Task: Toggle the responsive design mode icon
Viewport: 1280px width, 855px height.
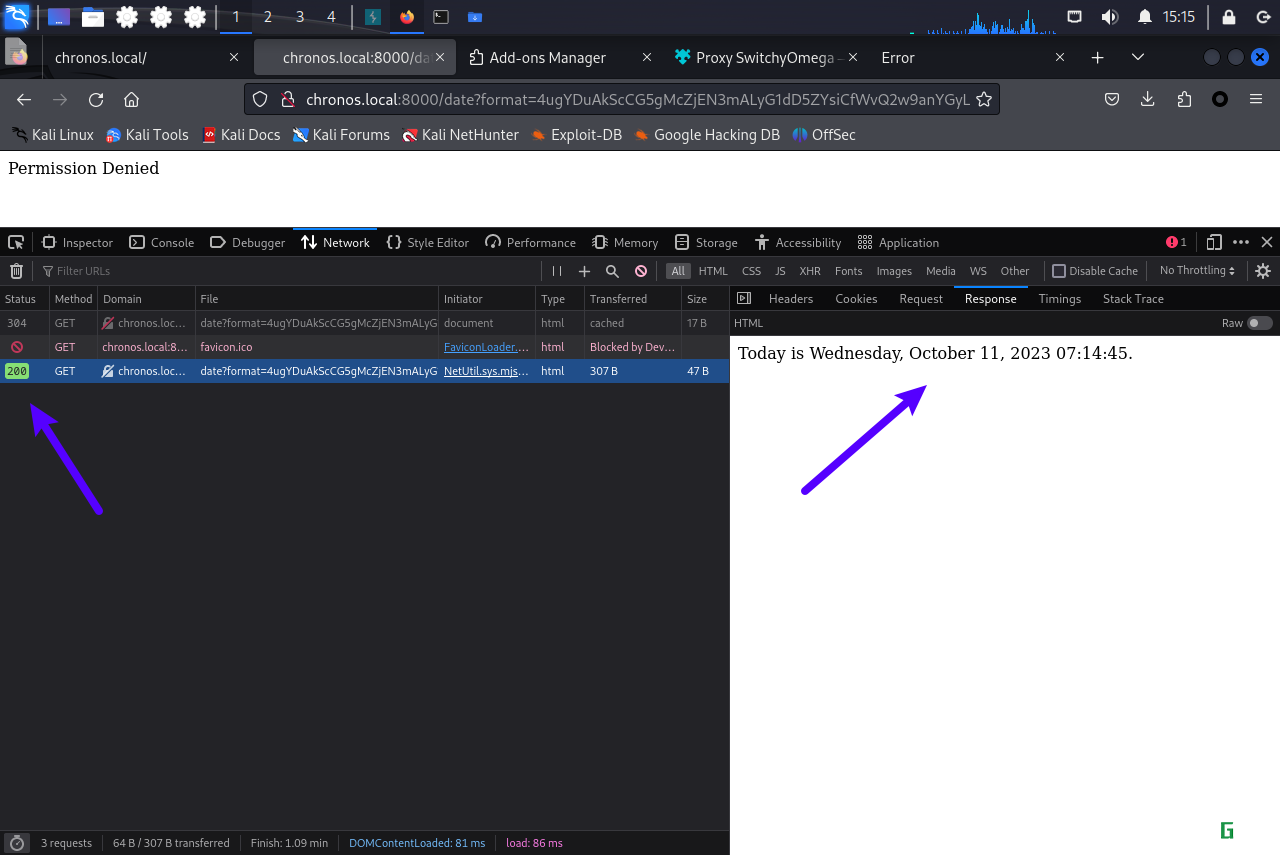Action: (x=1214, y=242)
